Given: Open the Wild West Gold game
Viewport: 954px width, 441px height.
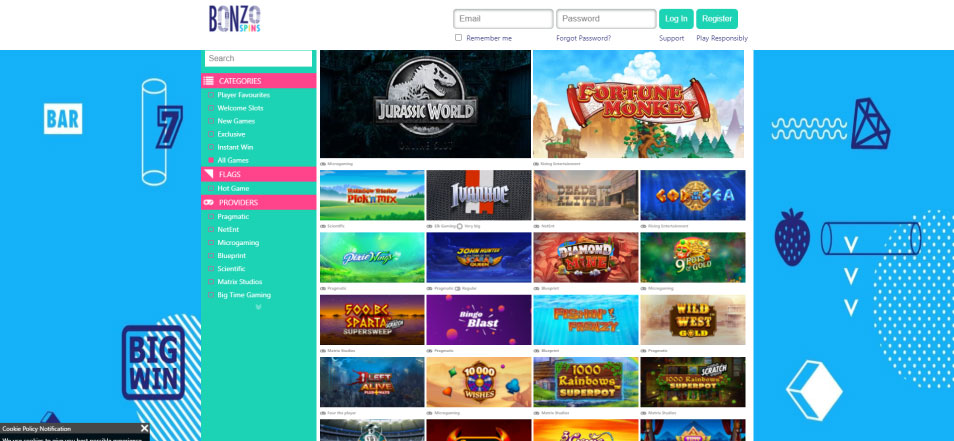Looking at the screenshot, I should [x=693, y=320].
